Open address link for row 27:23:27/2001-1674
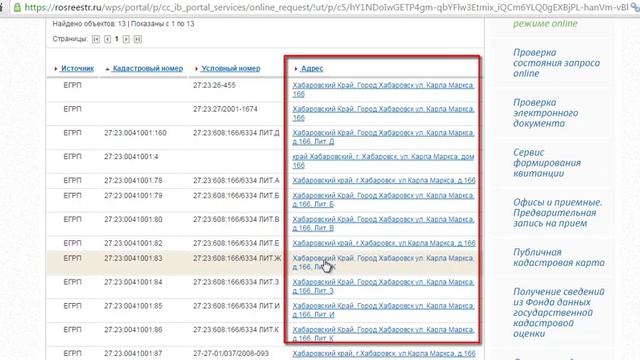This screenshot has height=360, width=640. (383, 113)
